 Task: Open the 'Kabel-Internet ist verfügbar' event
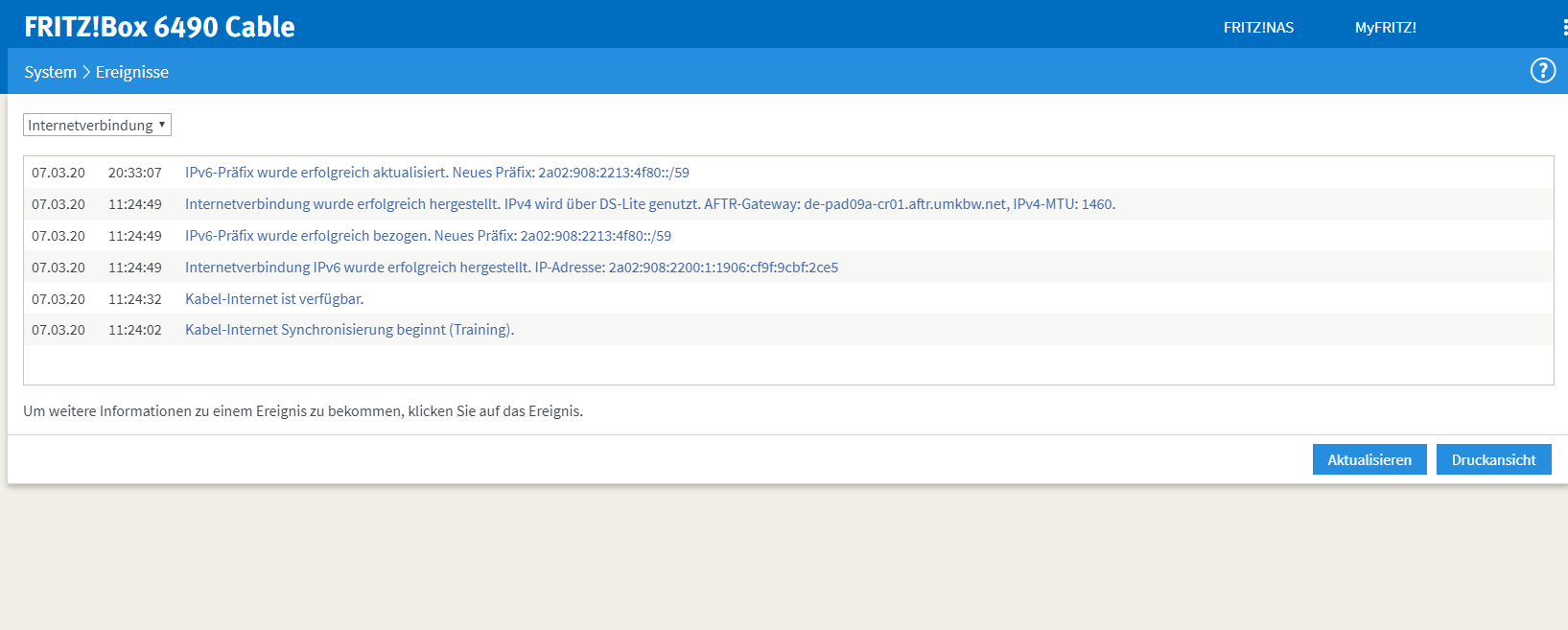coord(274,299)
